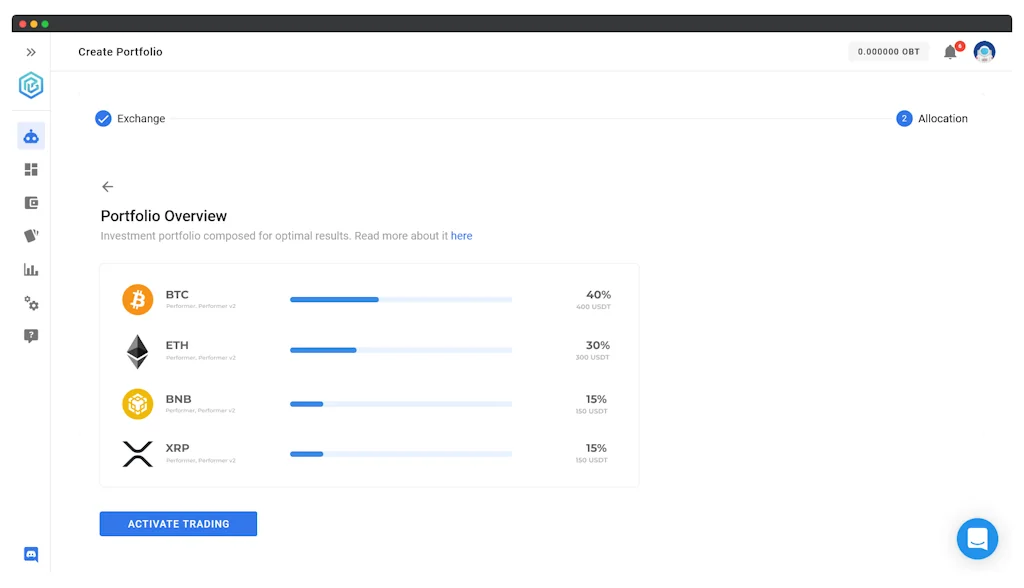This screenshot has height=588, width=1024.
Task: Open the chat support widget
Action: pyautogui.click(x=977, y=539)
